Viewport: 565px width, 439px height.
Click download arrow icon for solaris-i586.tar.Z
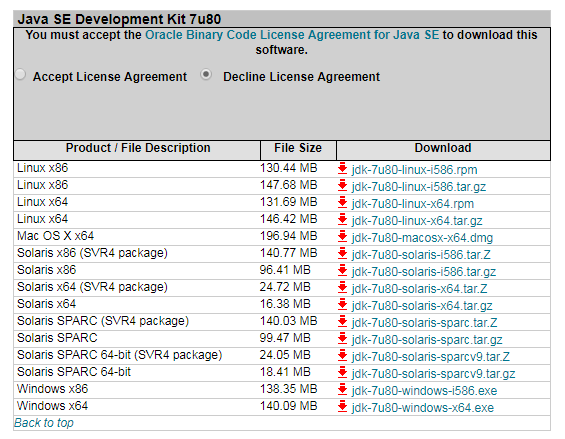tap(342, 254)
